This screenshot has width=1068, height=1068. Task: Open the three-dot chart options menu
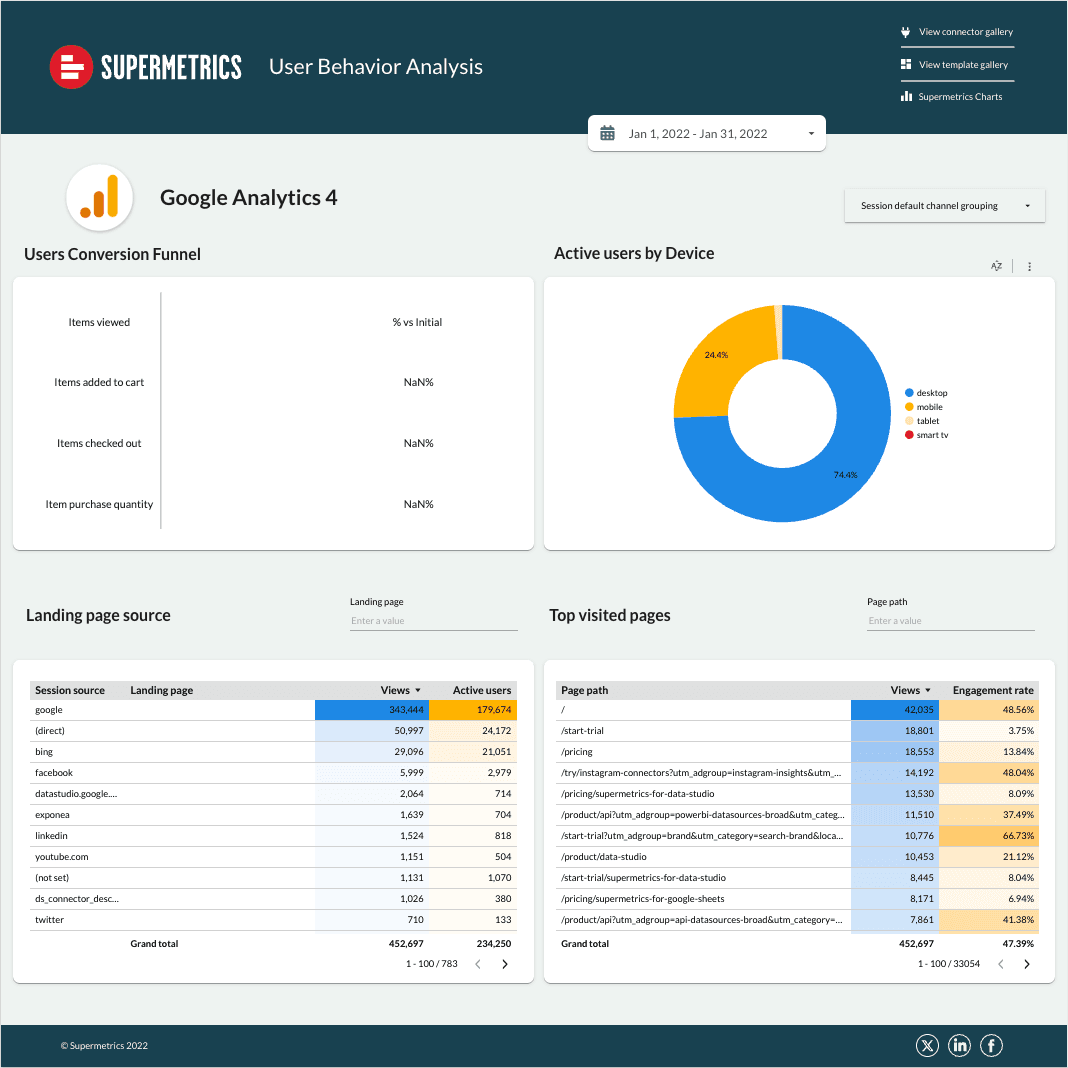coord(1029,267)
